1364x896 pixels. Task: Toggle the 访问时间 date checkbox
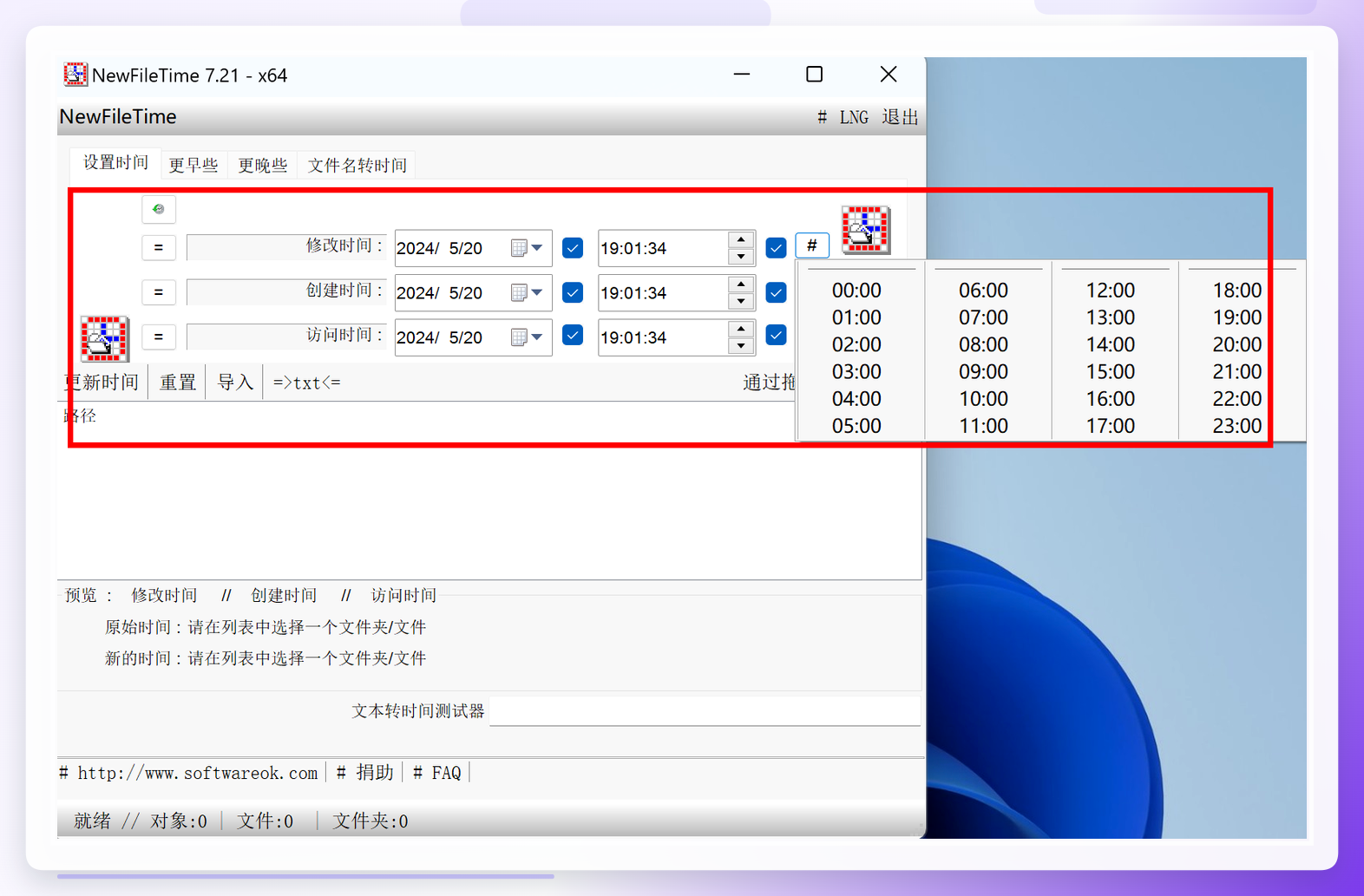(x=573, y=335)
